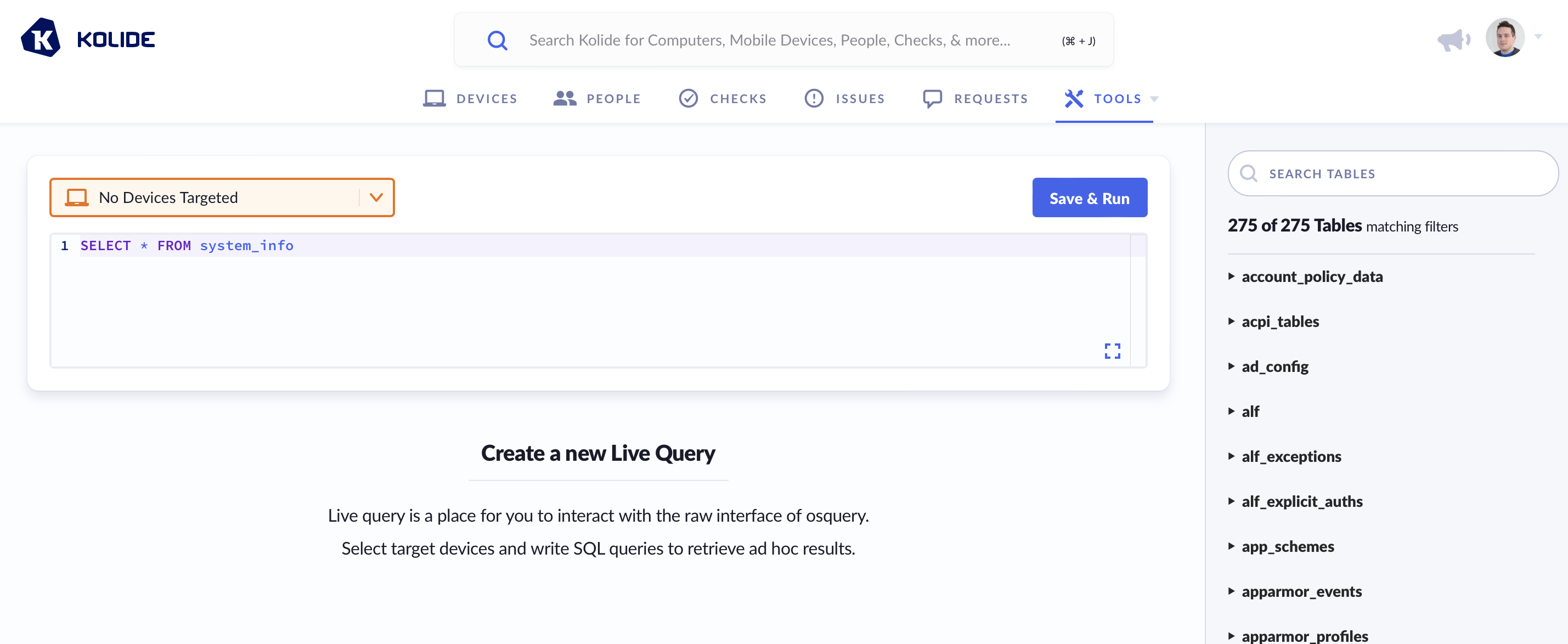Click the search tables magnifier icon

tap(1248, 174)
